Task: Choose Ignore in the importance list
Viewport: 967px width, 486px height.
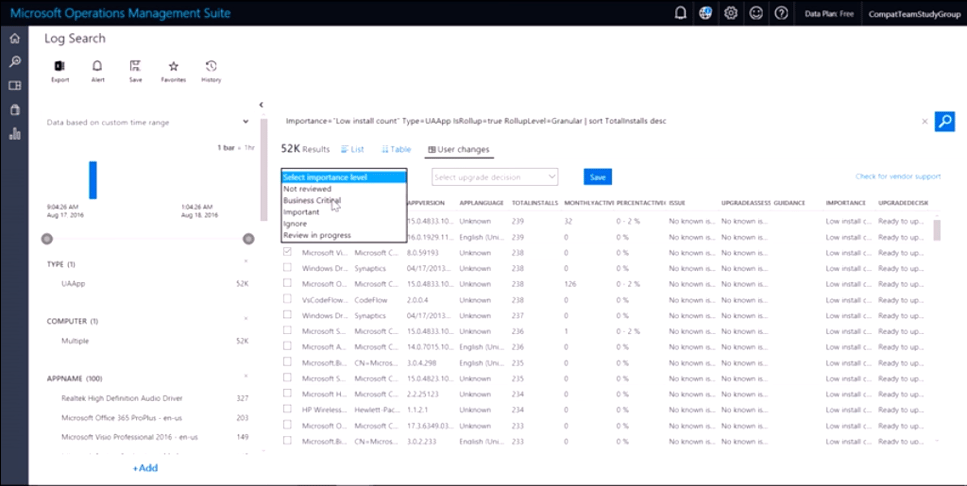Action: point(344,224)
